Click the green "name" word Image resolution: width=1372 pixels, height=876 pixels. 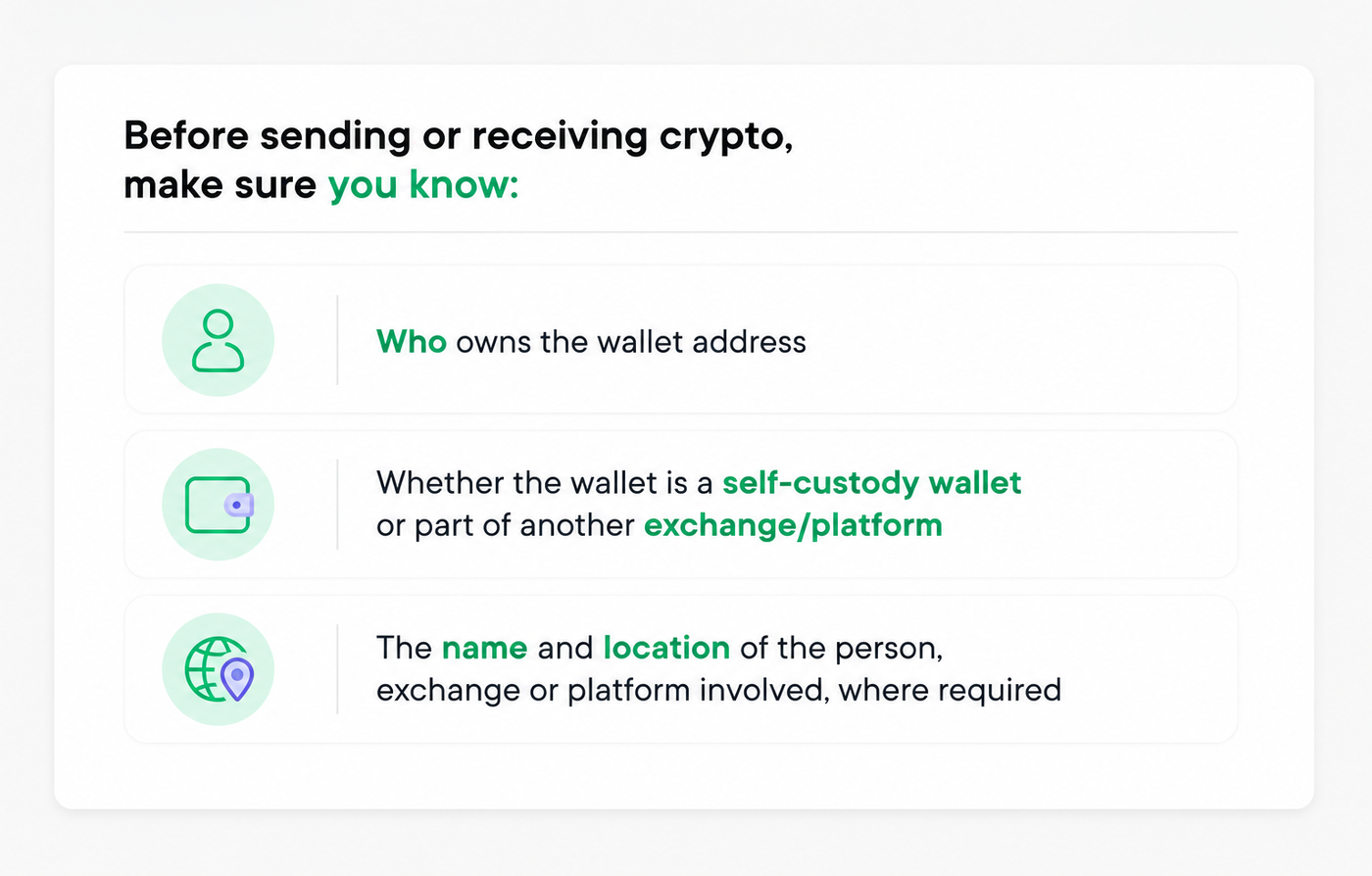coord(484,648)
